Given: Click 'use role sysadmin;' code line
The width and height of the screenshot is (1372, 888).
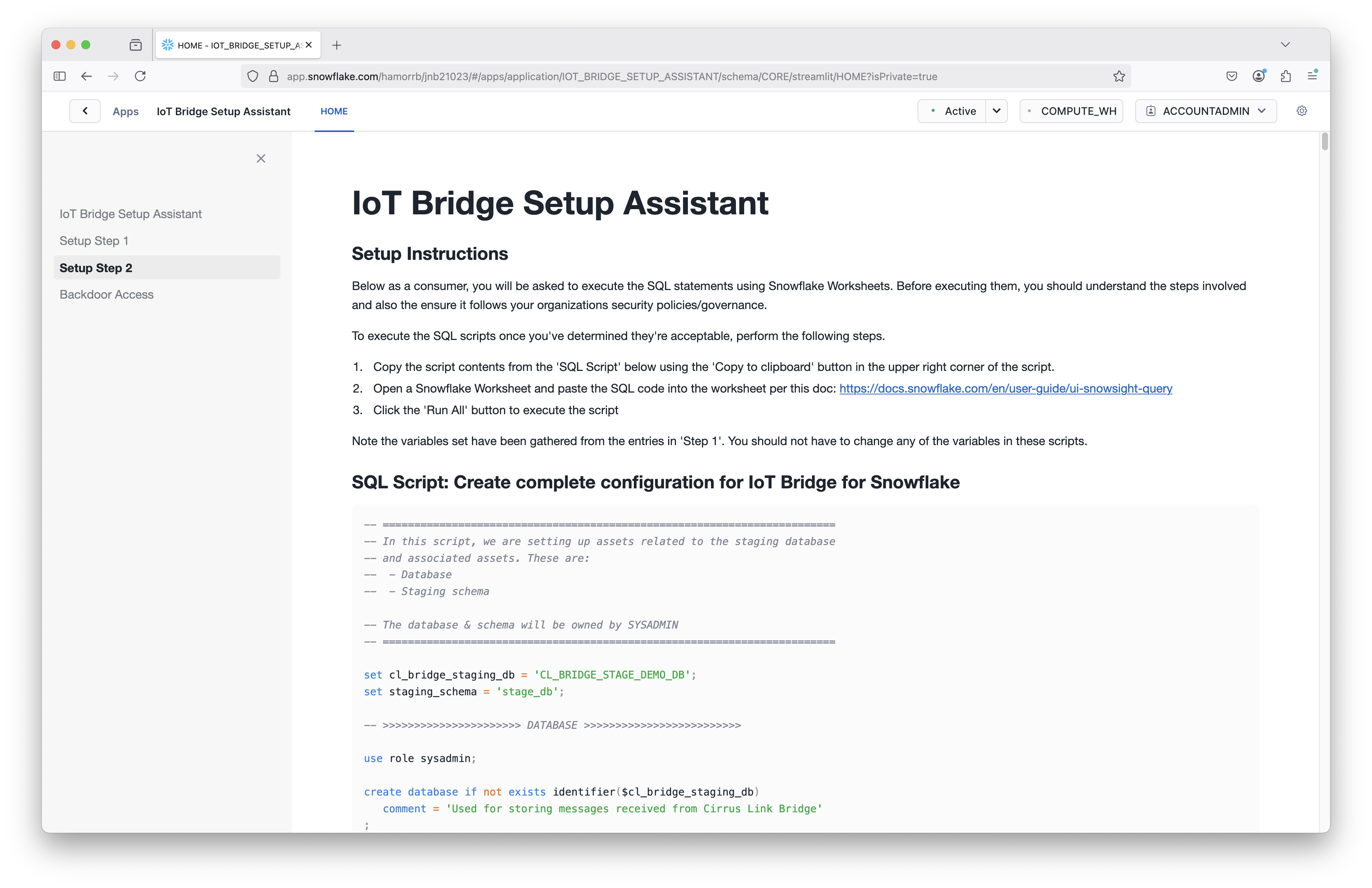Looking at the screenshot, I should 420,758.
